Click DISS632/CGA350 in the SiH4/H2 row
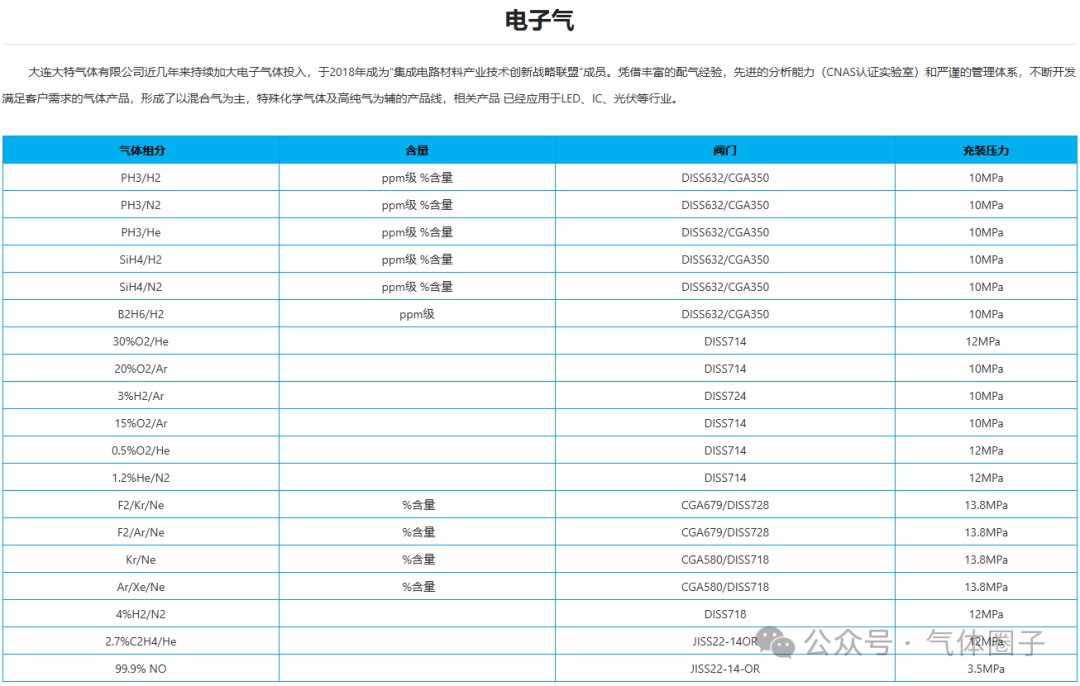Image resolution: width=1080 pixels, height=686 pixels. [725, 260]
